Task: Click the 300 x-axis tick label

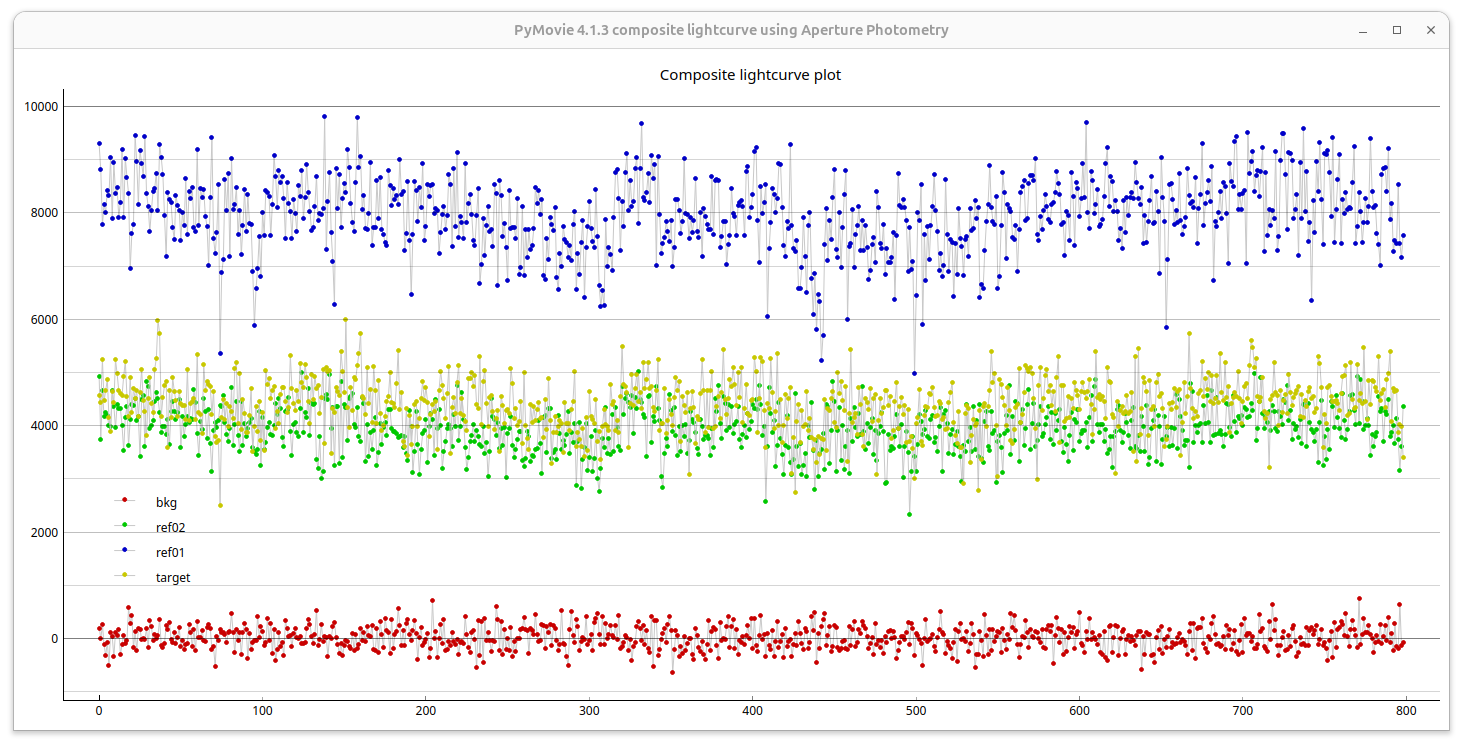Action: (589, 711)
